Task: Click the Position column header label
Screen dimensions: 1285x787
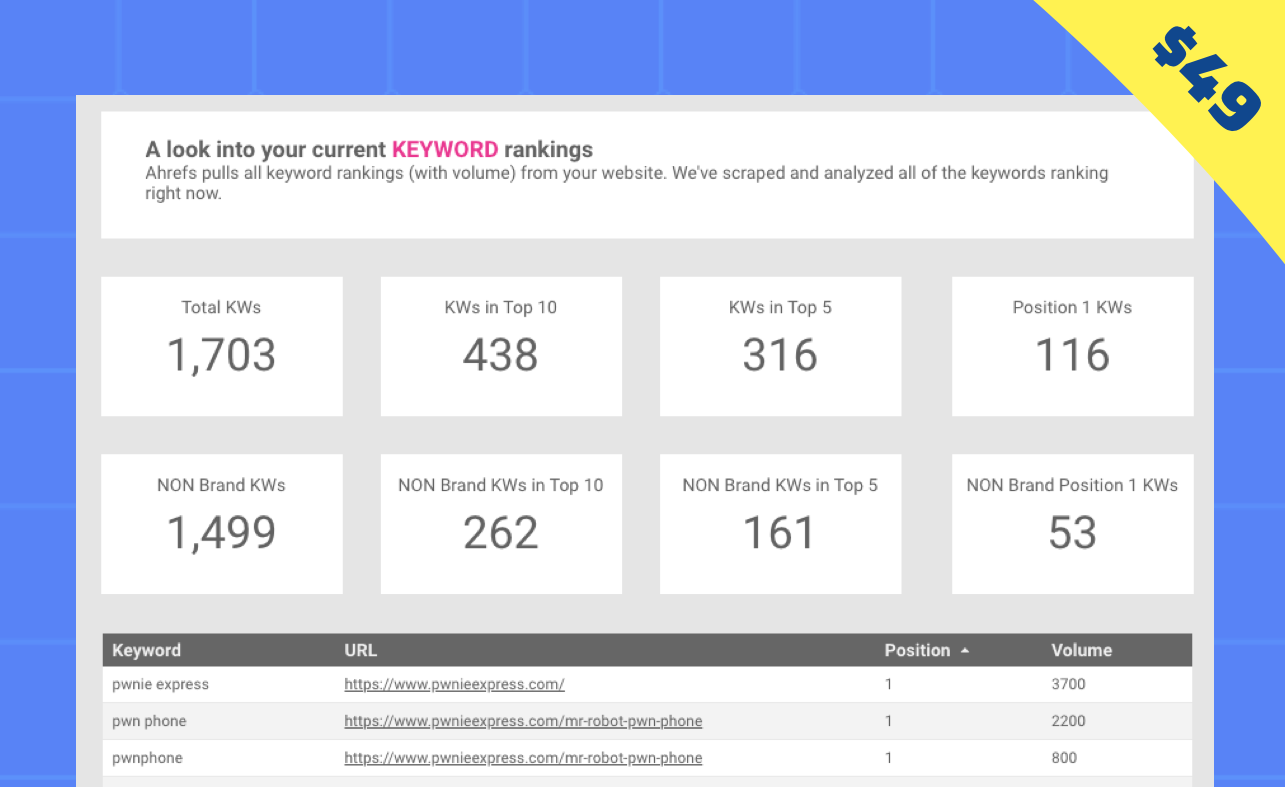Action: pos(917,650)
